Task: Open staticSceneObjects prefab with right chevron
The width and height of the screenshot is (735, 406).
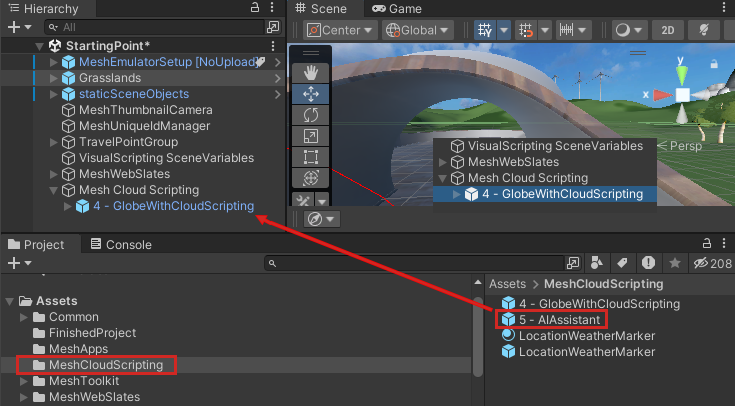Action: 278,94
